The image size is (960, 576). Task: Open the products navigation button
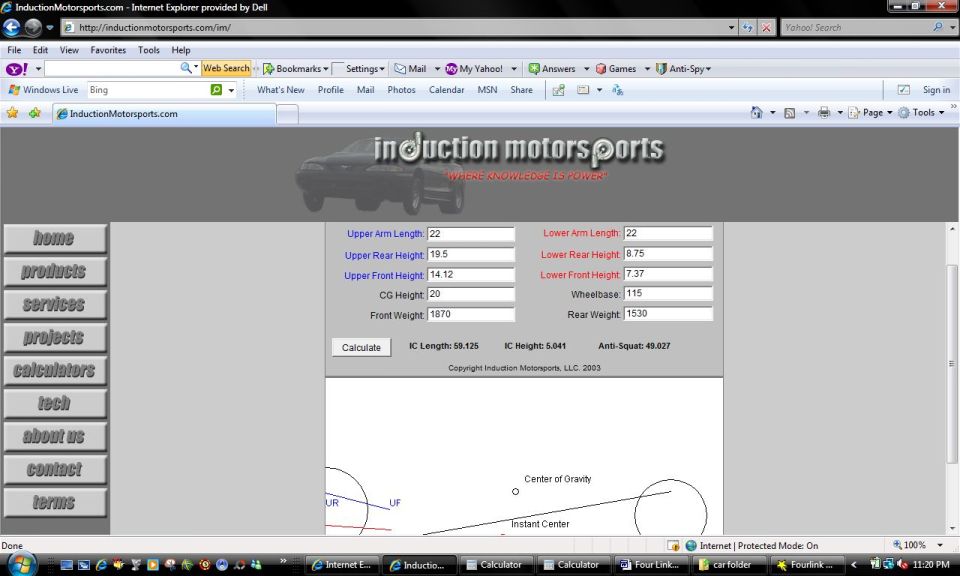(55, 271)
